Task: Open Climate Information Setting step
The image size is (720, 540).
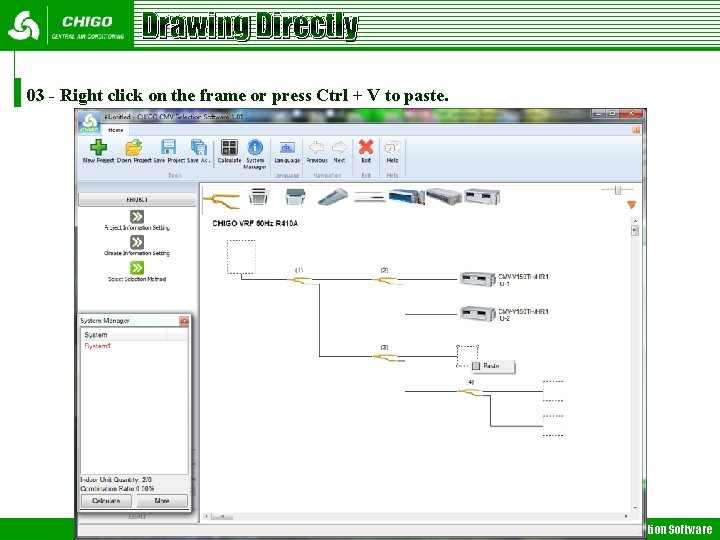Action: (x=137, y=242)
